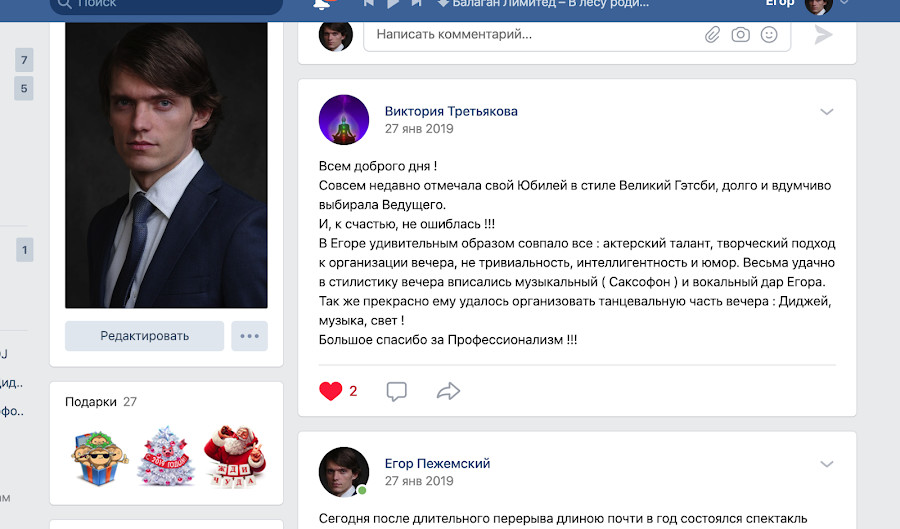The width and height of the screenshot is (900, 529).
Task: Expand options chevron on Егор Пежемский's post
Action: click(x=827, y=464)
